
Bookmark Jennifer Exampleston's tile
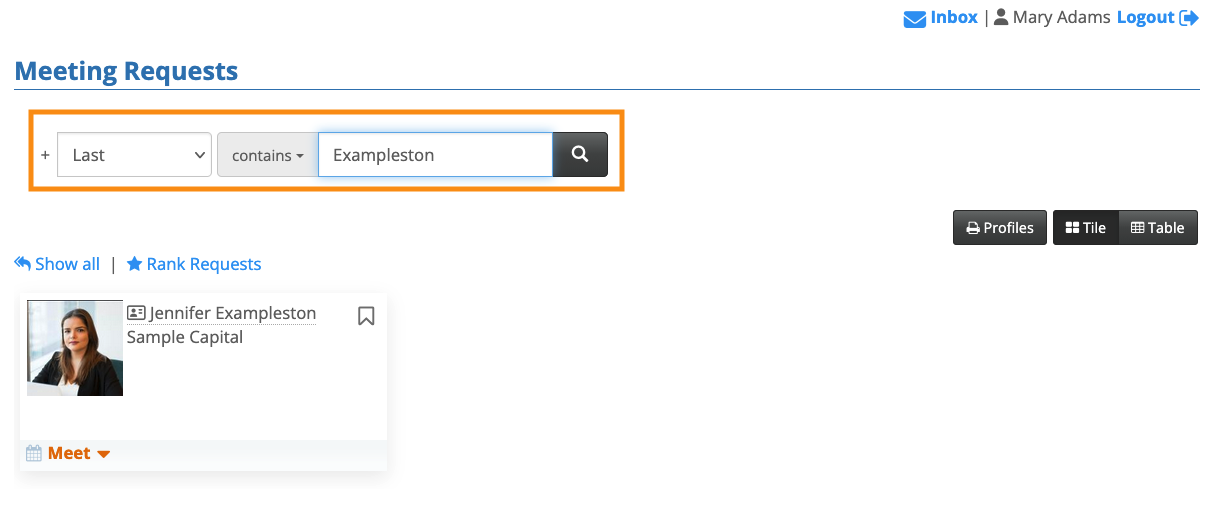coord(366,316)
